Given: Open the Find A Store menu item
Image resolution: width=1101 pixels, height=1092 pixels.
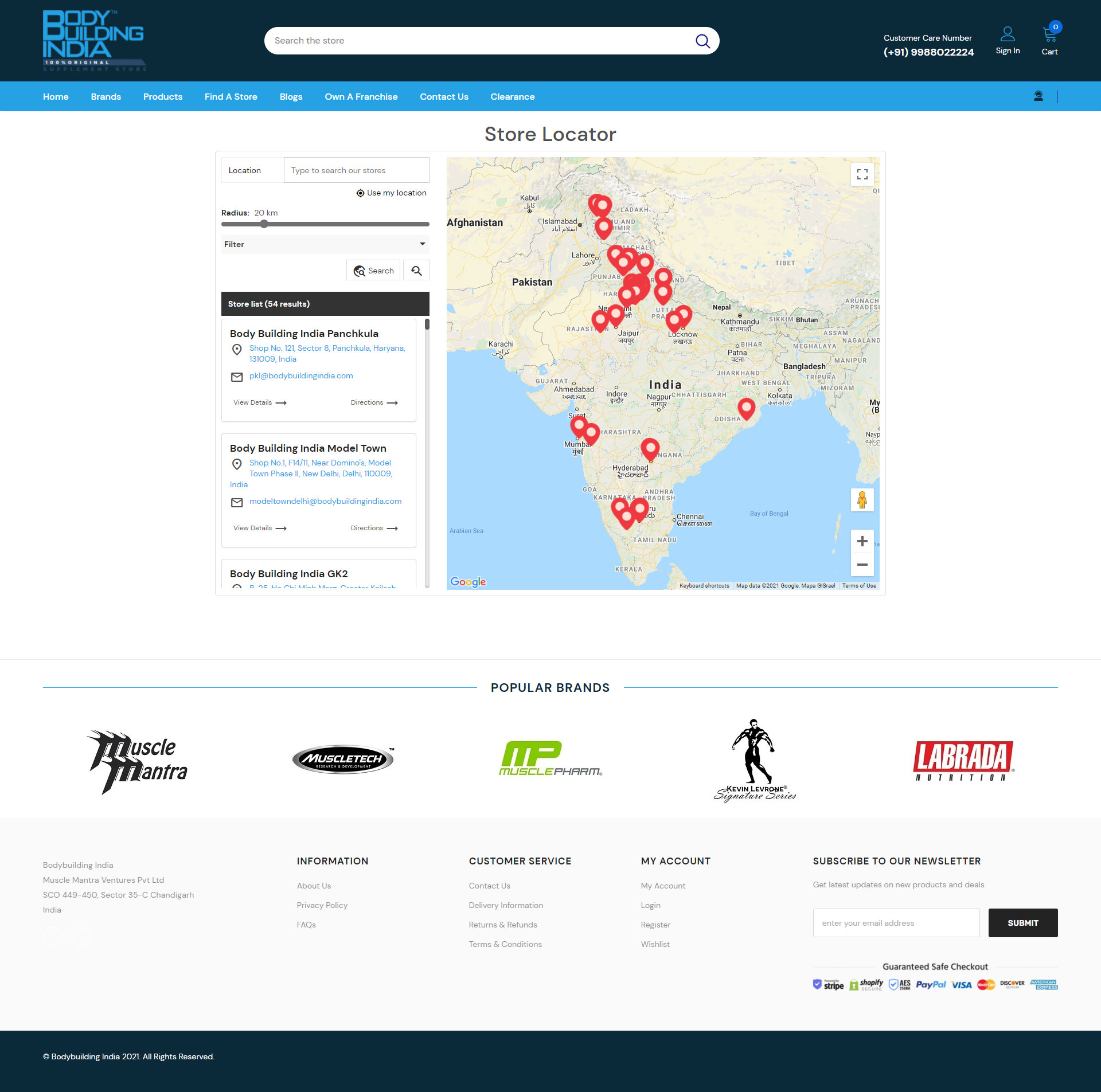Looking at the screenshot, I should (231, 97).
